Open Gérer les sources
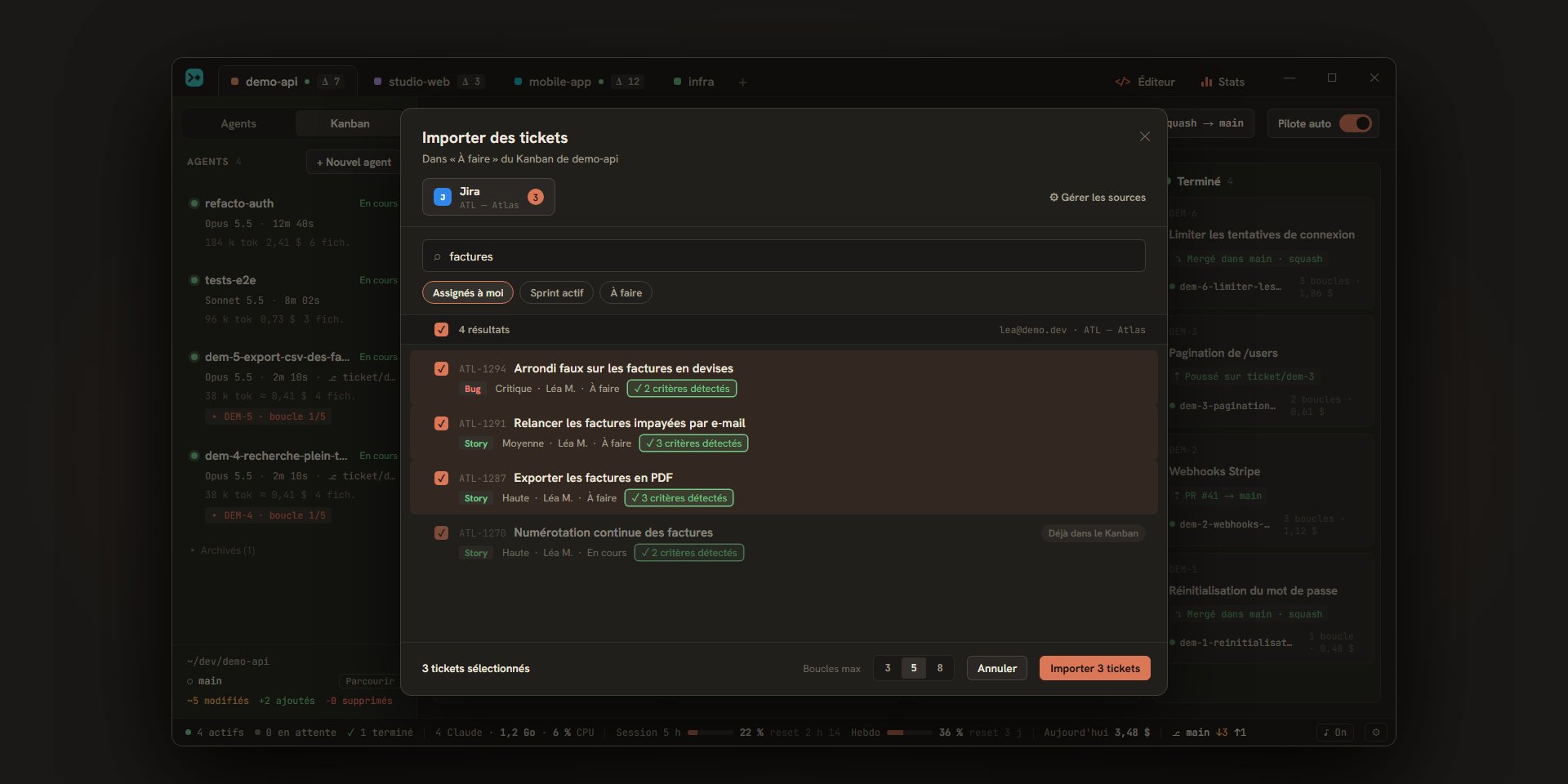This screenshot has height=784, width=1568. pyautogui.click(x=1098, y=197)
